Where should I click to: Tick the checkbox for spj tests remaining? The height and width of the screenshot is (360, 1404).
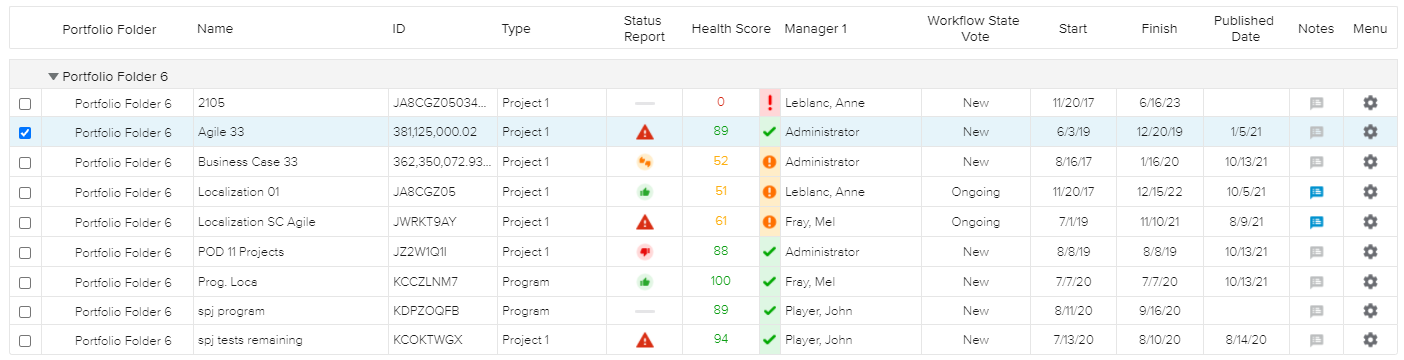click(25, 340)
